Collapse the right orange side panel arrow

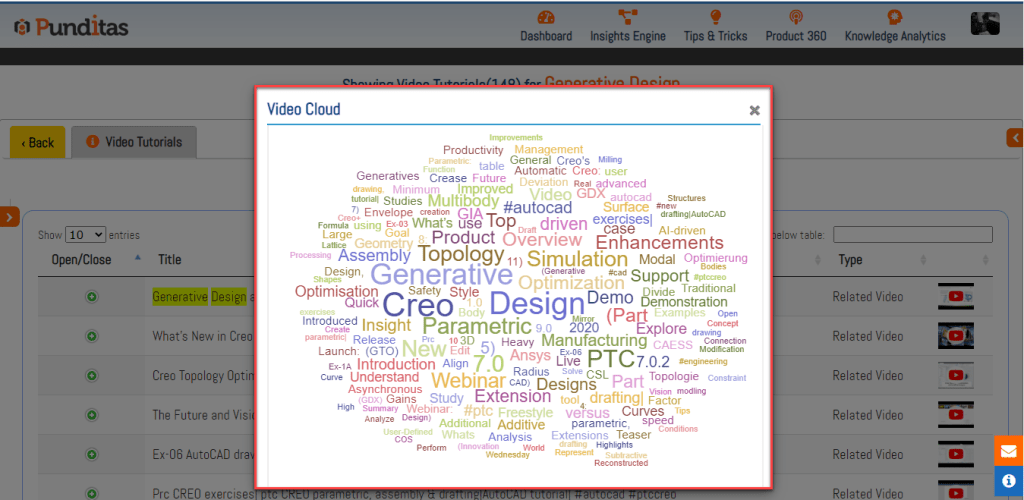click(1015, 138)
